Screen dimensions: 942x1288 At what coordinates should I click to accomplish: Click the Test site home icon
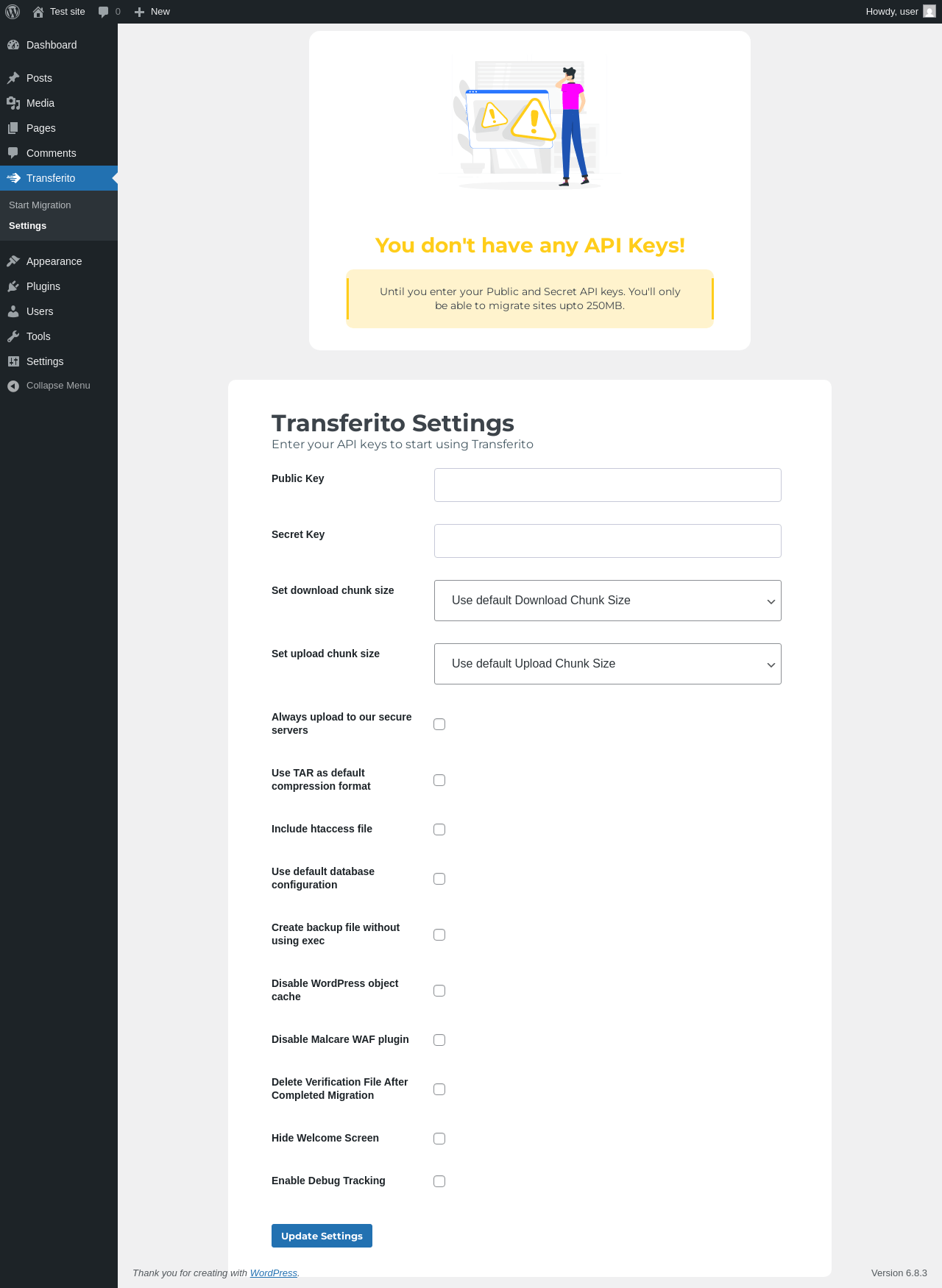38,12
